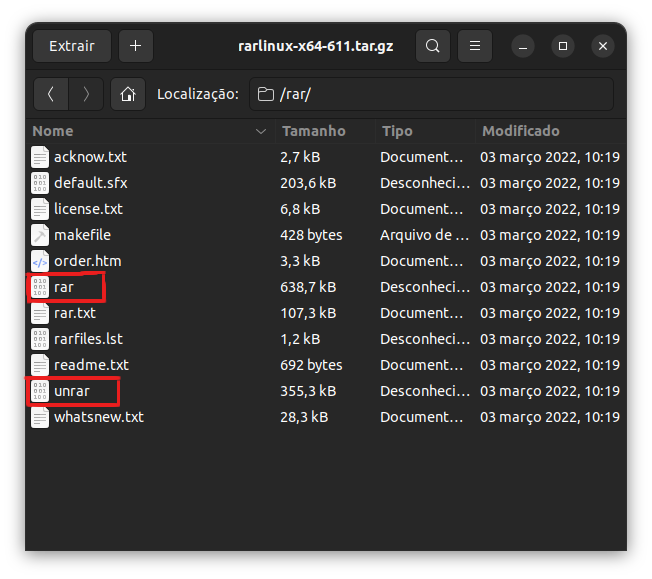The width and height of the screenshot is (652, 579).
Task: Maximize the archive window
Action: coord(563,46)
